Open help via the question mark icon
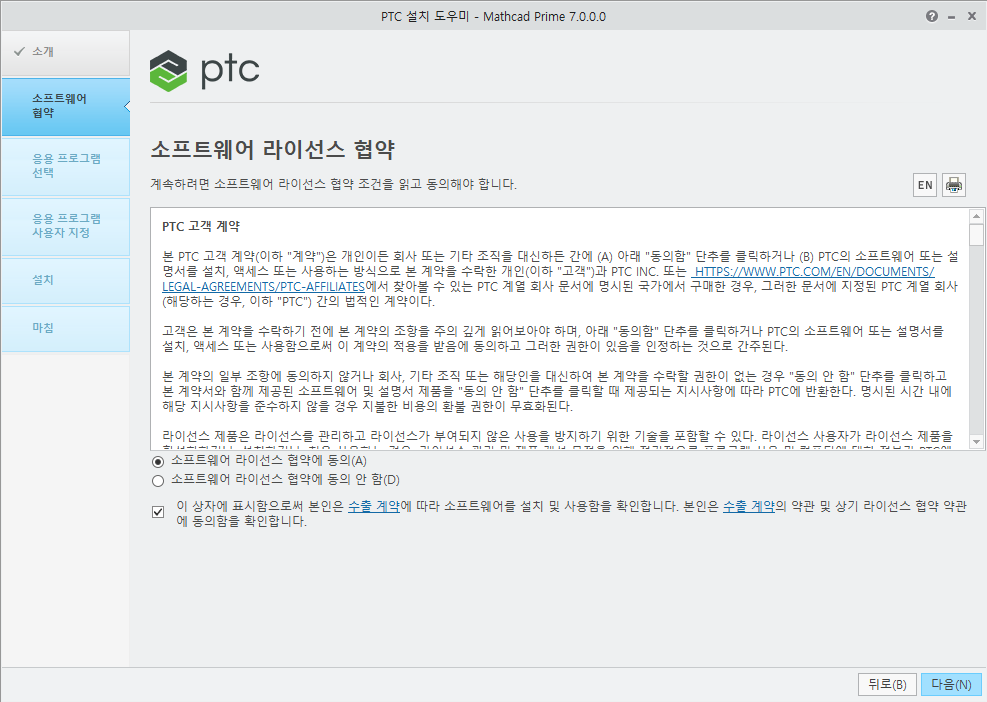The width and height of the screenshot is (987, 702). (932, 16)
